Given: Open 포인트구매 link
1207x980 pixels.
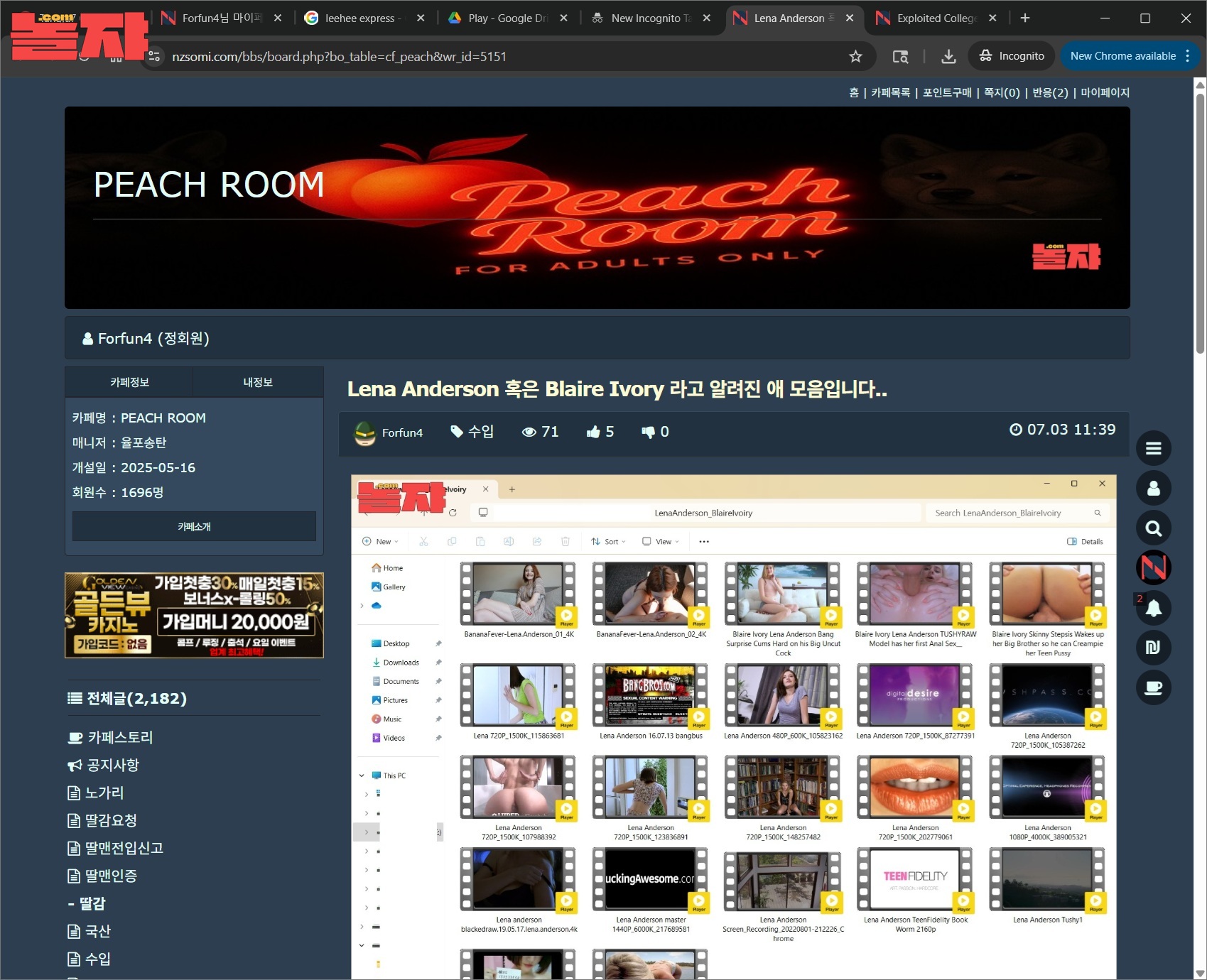Looking at the screenshot, I should pos(947,92).
